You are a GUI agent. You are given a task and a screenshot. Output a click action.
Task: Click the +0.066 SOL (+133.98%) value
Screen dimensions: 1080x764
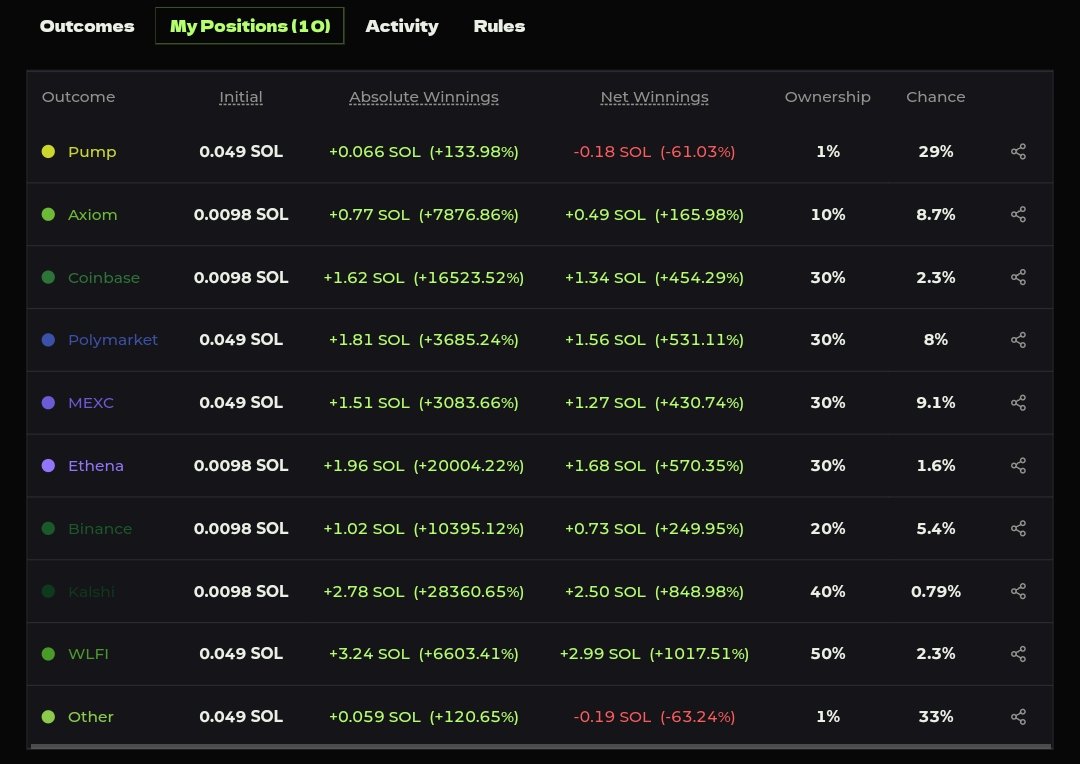[x=424, y=152]
